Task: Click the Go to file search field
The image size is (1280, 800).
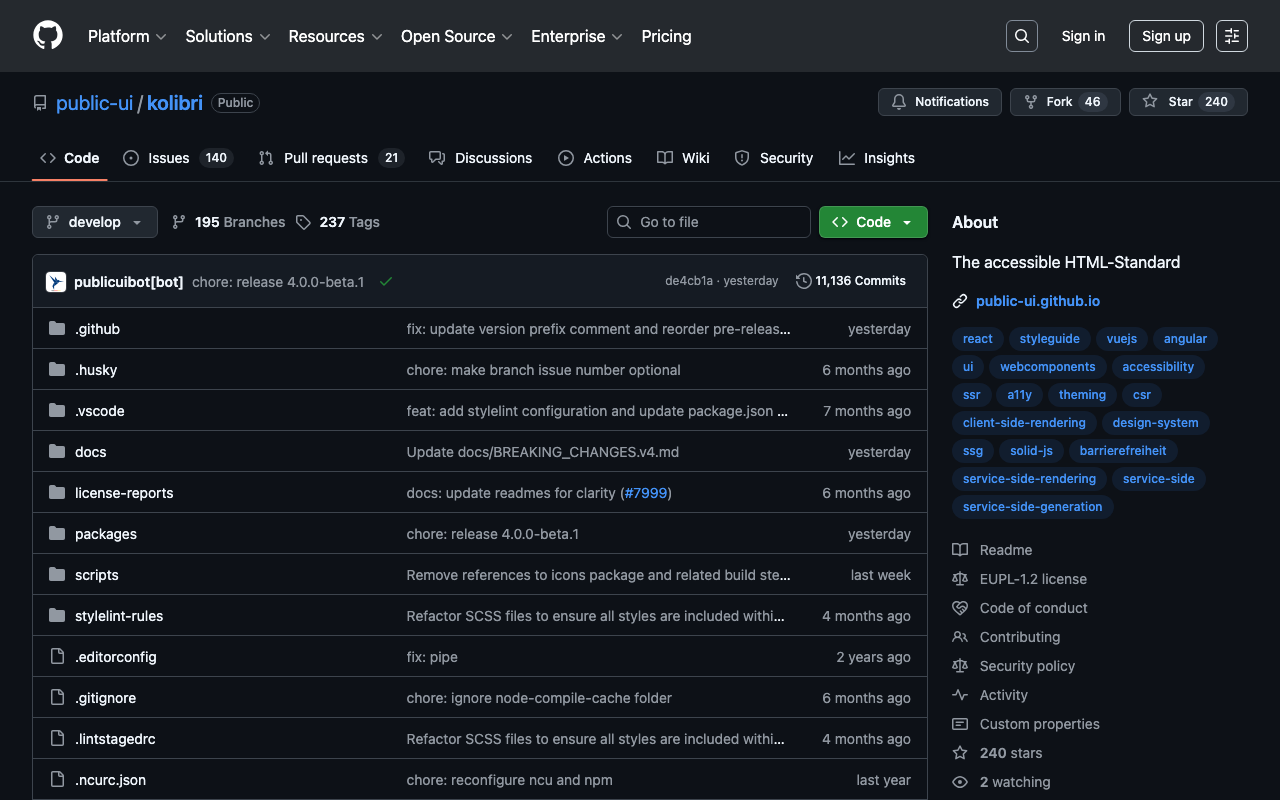Action: pos(708,222)
